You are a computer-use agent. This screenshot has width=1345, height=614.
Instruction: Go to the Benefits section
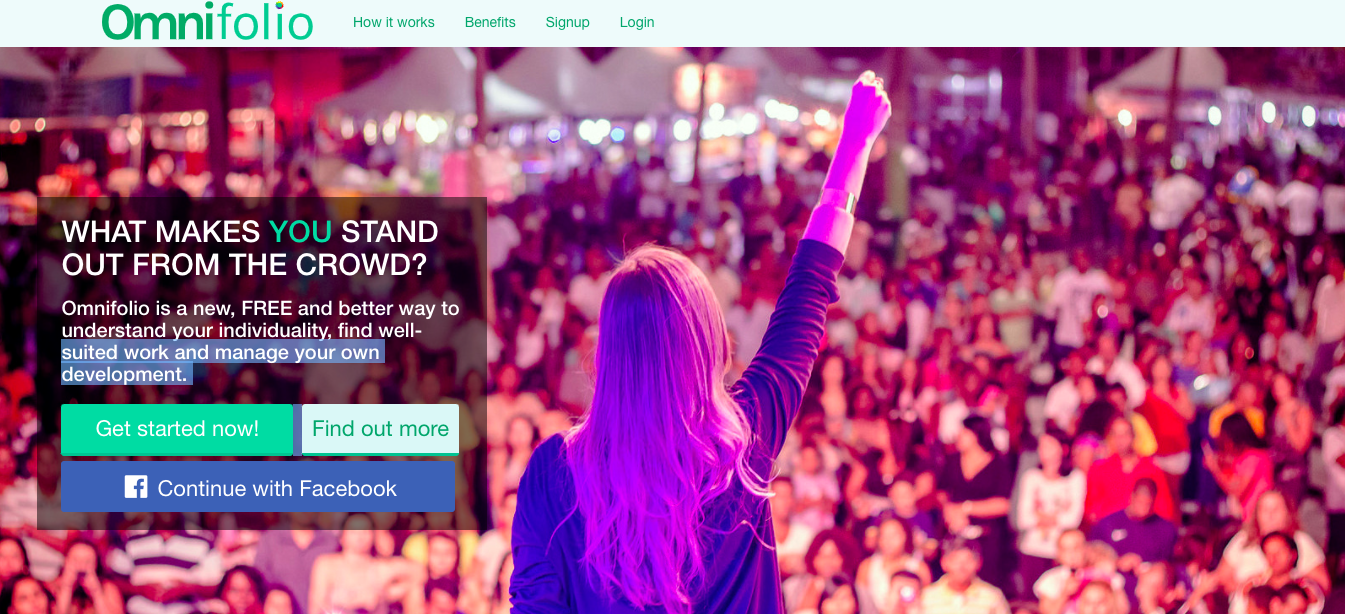(490, 22)
